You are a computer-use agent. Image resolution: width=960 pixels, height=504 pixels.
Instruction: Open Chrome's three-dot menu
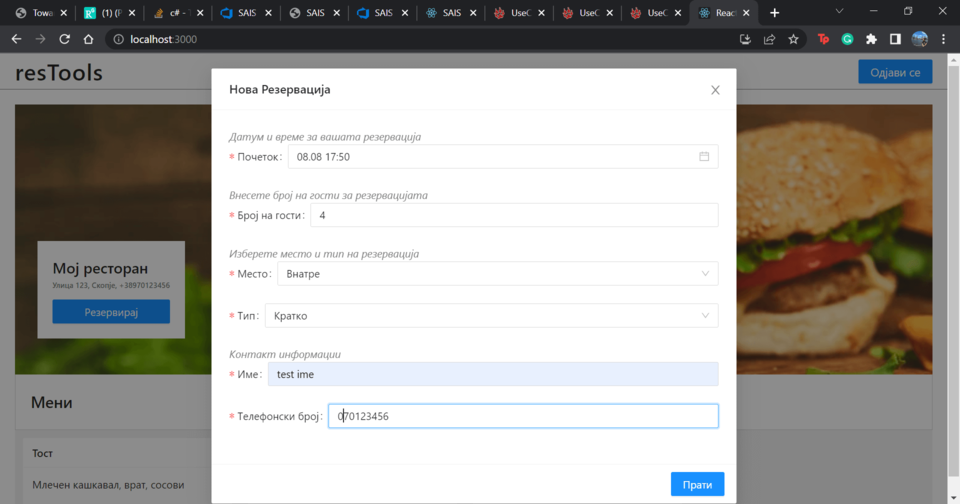click(x=943, y=39)
